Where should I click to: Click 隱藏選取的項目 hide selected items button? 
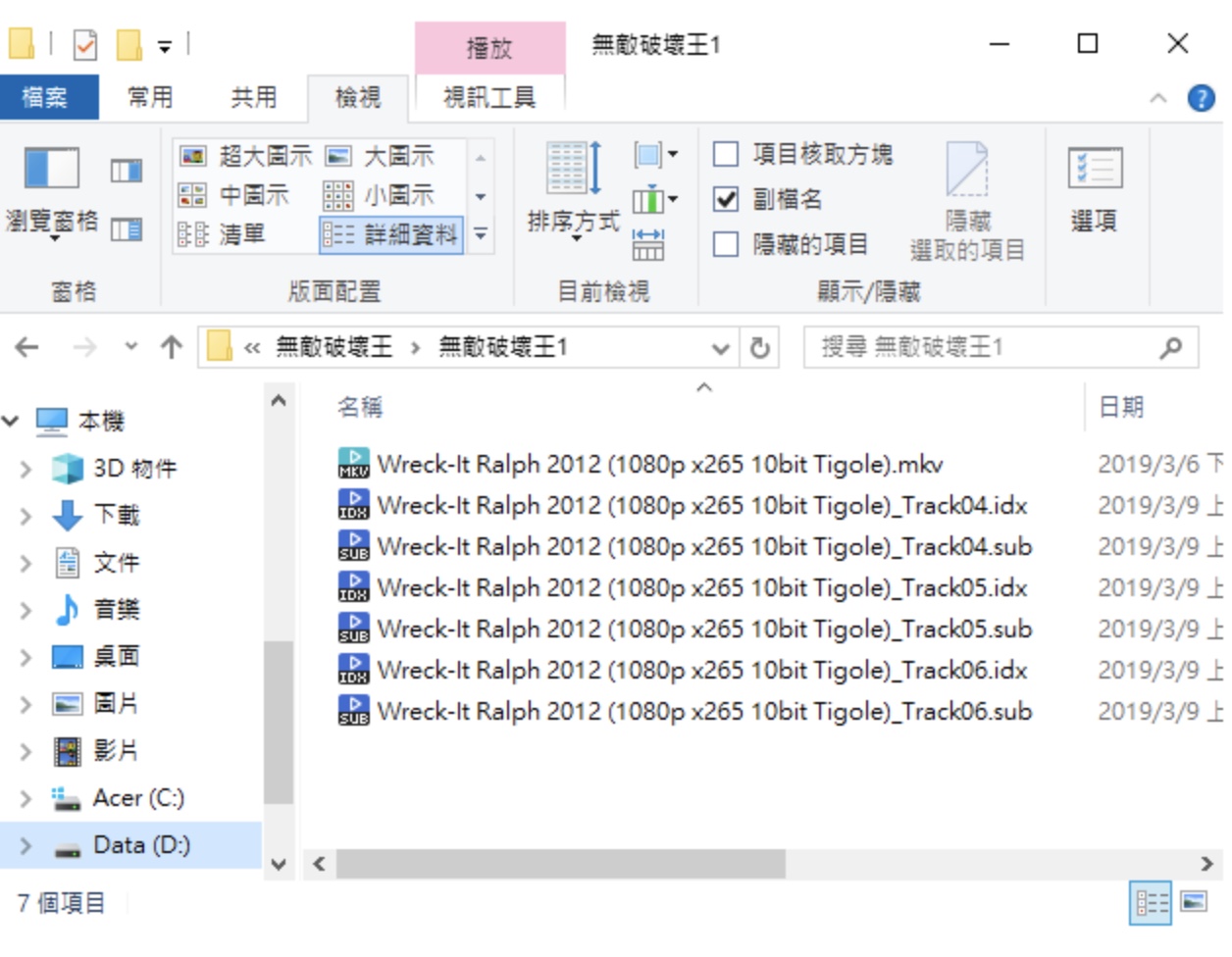click(967, 201)
